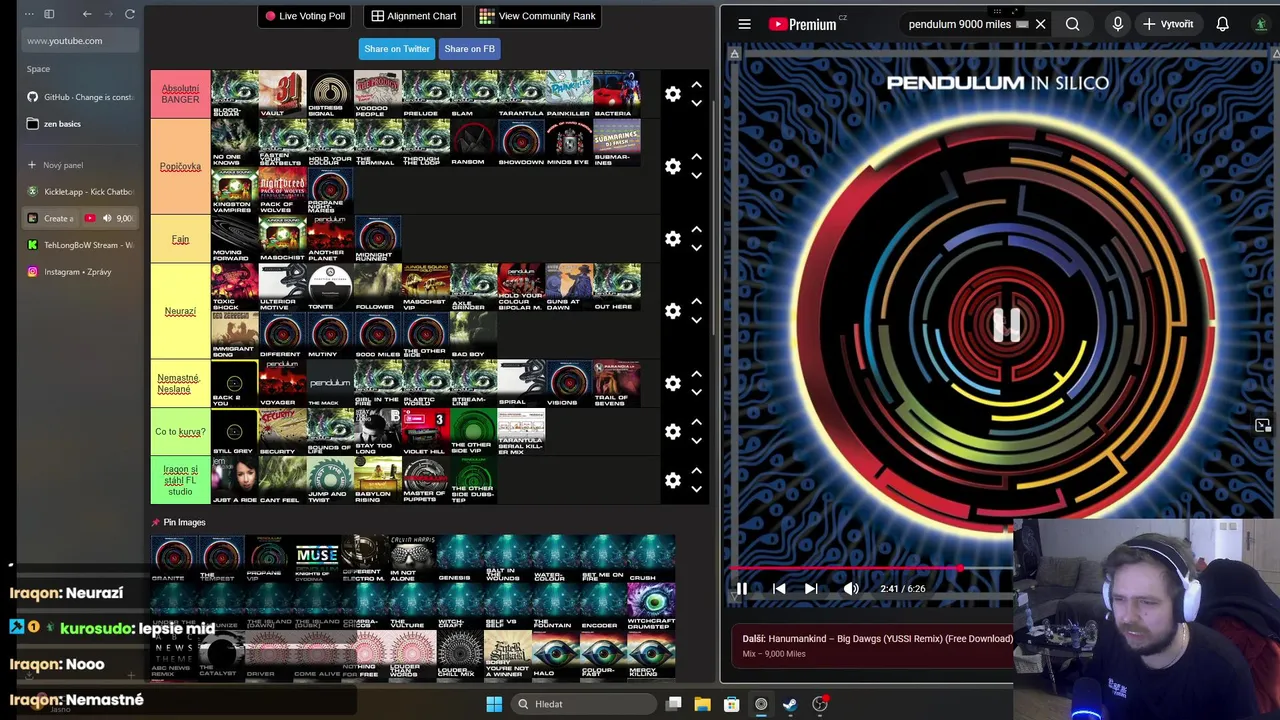
Task: Open the YouTube account avatar menu
Action: pyautogui.click(x=1261, y=24)
